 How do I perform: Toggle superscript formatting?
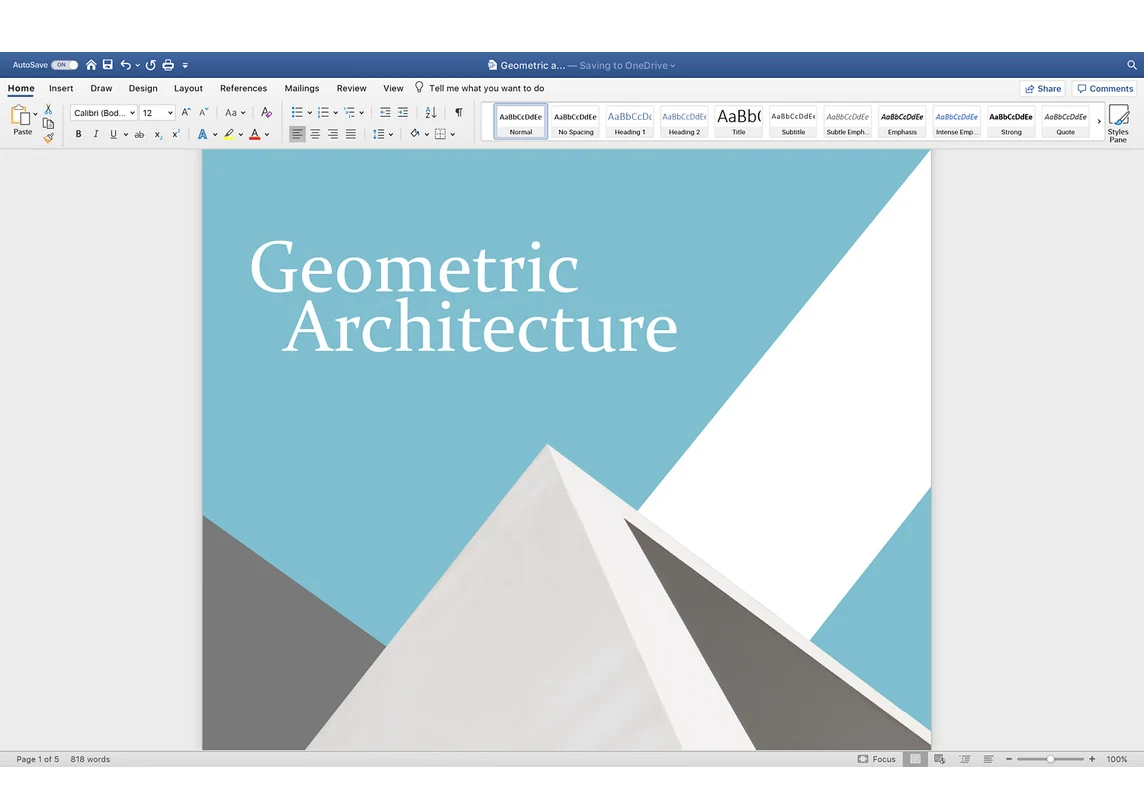tap(176, 134)
